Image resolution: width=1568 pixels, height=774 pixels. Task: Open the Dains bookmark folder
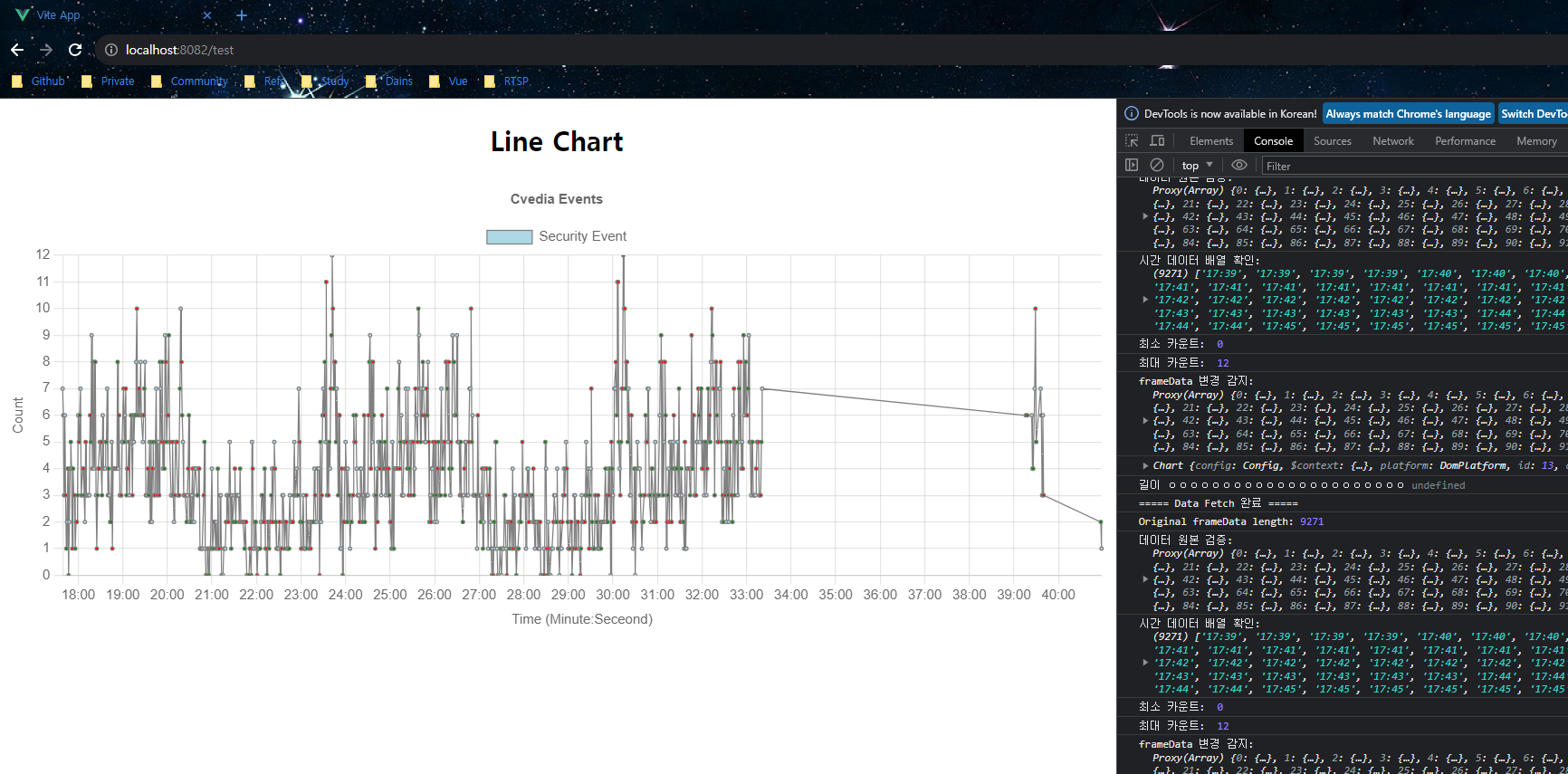[x=389, y=81]
